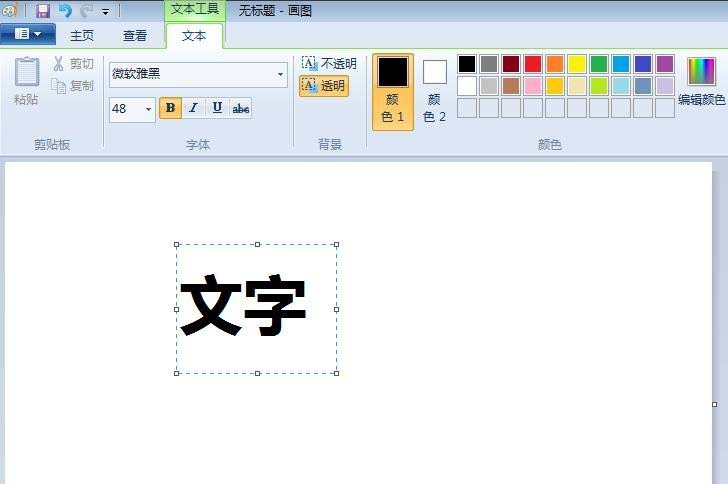
Task: Select 不透明 opaque background option
Action: [329, 64]
